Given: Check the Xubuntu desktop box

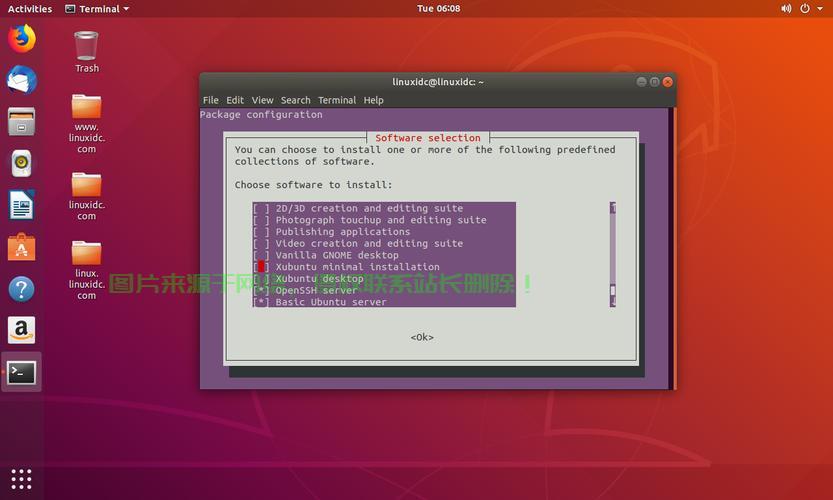Looking at the screenshot, I should coord(261,278).
